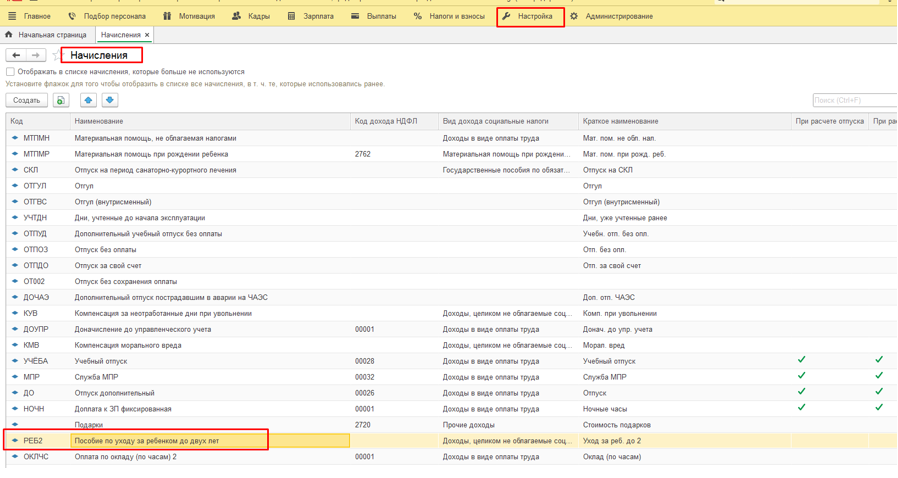Open the Налоги и взносы section
The width and height of the screenshot is (898, 478).
[449, 16]
